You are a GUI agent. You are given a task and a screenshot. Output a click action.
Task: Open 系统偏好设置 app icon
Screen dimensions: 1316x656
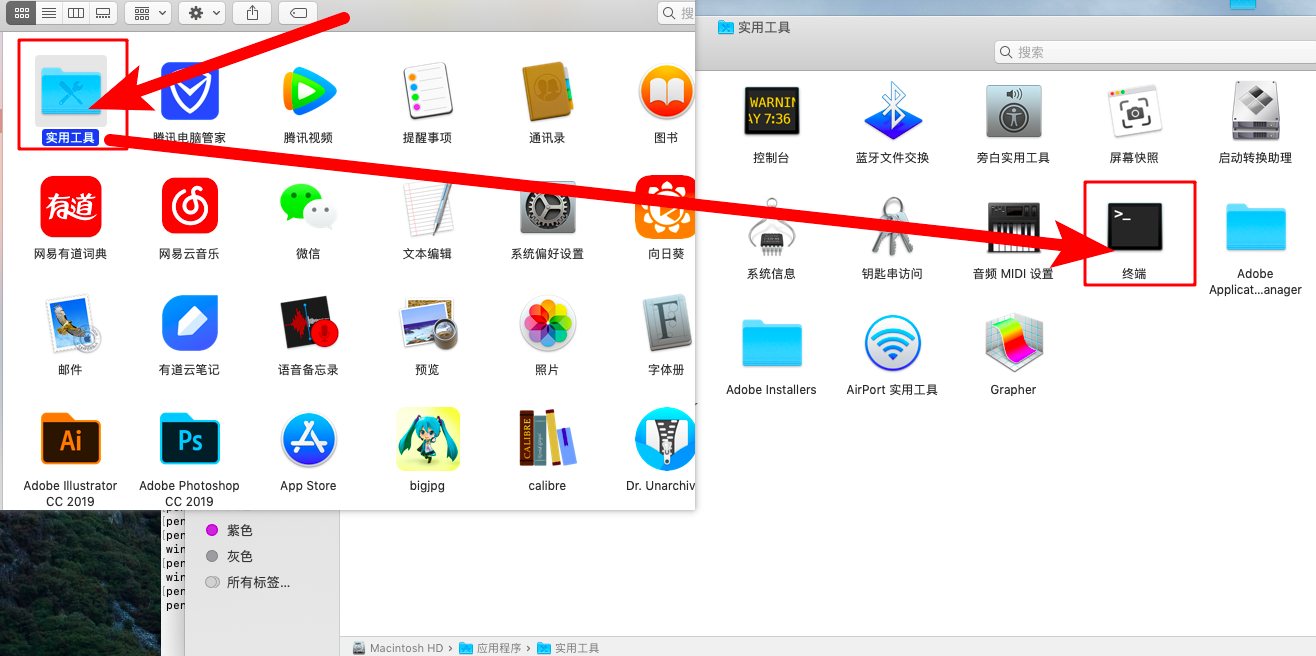pyautogui.click(x=547, y=207)
